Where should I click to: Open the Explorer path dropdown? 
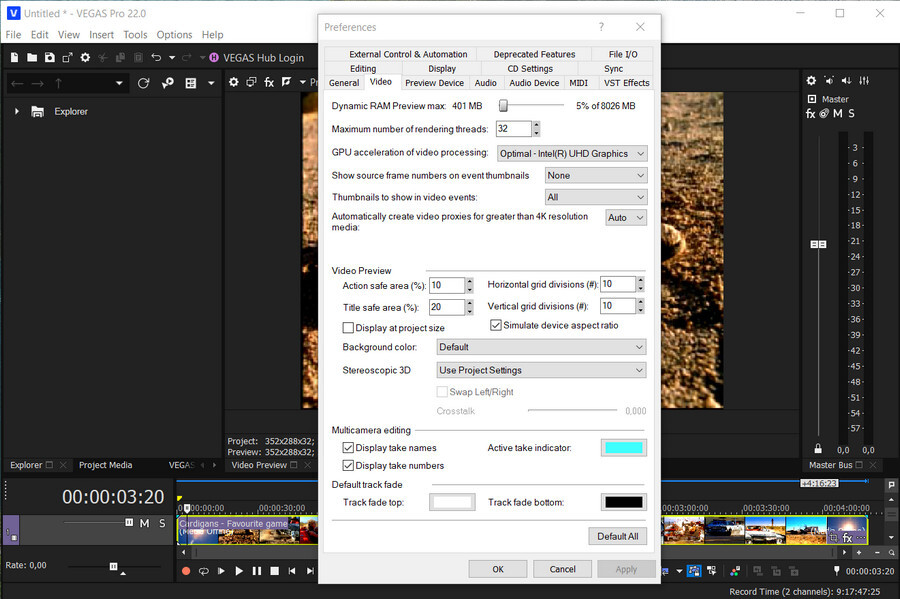click(x=119, y=84)
